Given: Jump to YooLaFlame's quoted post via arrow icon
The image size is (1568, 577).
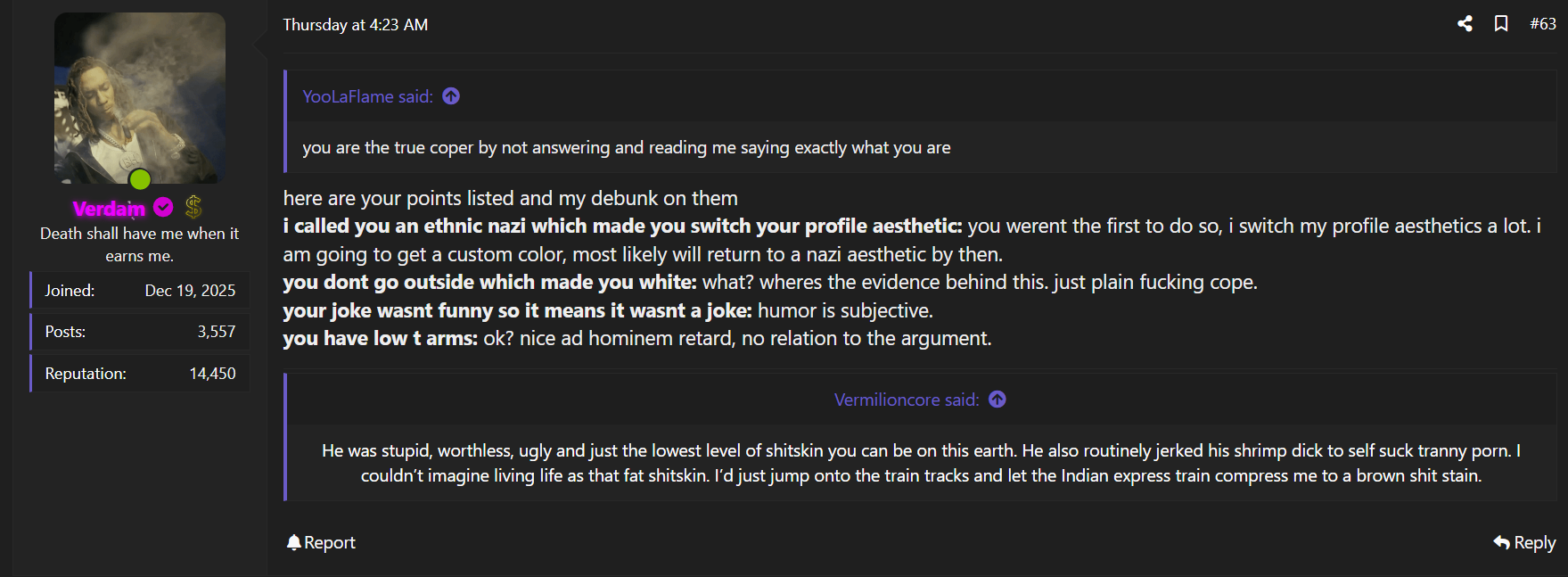Looking at the screenshot, I should pos(451,96).
